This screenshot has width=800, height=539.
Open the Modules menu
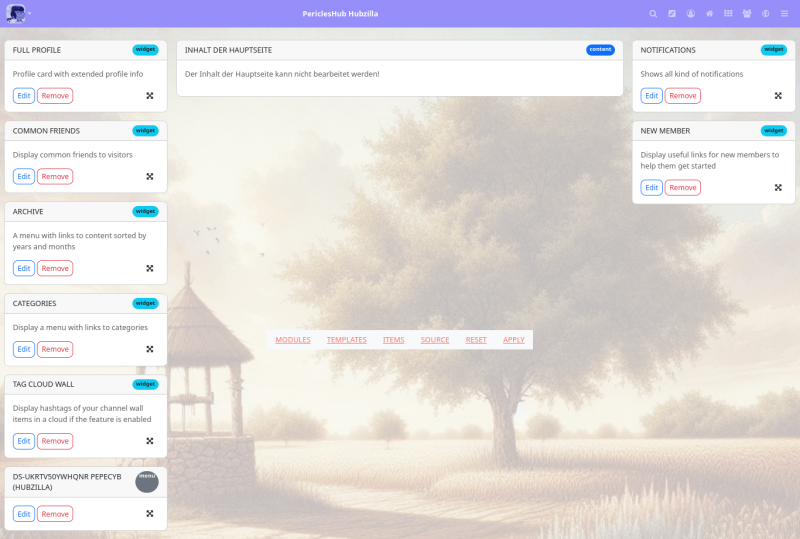[293, 340]
